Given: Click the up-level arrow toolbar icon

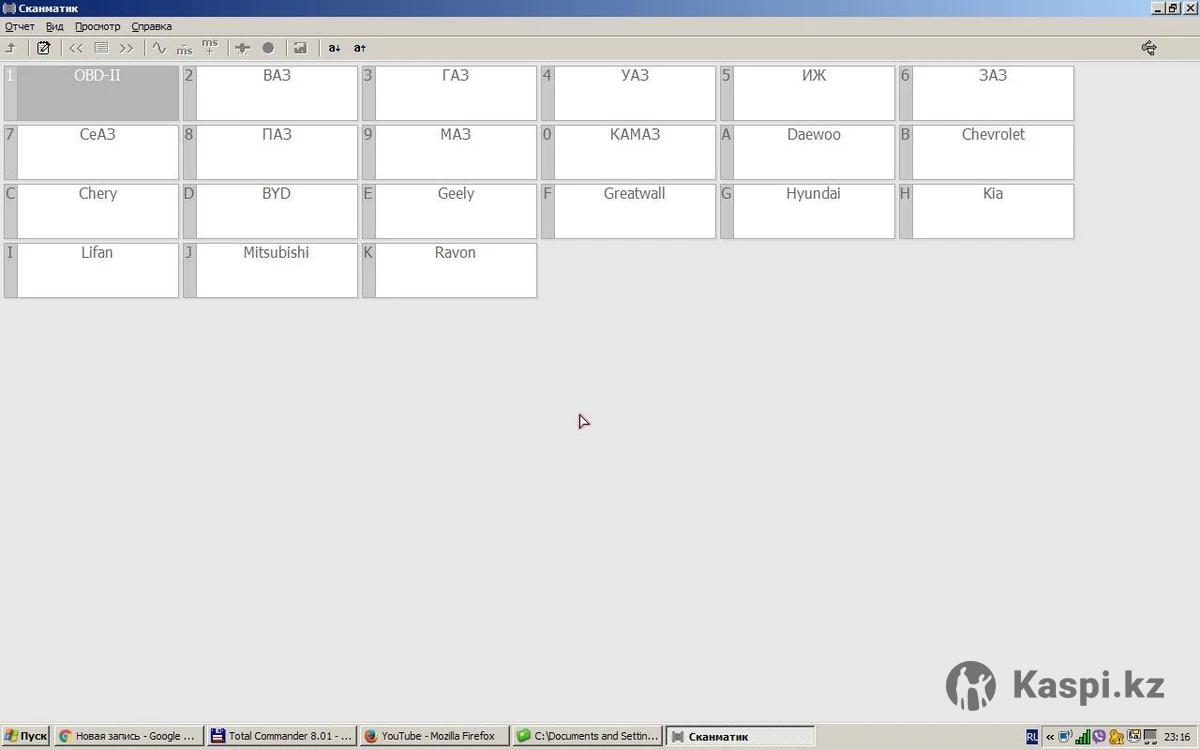Looking at the screenshot, I should 11,48.
